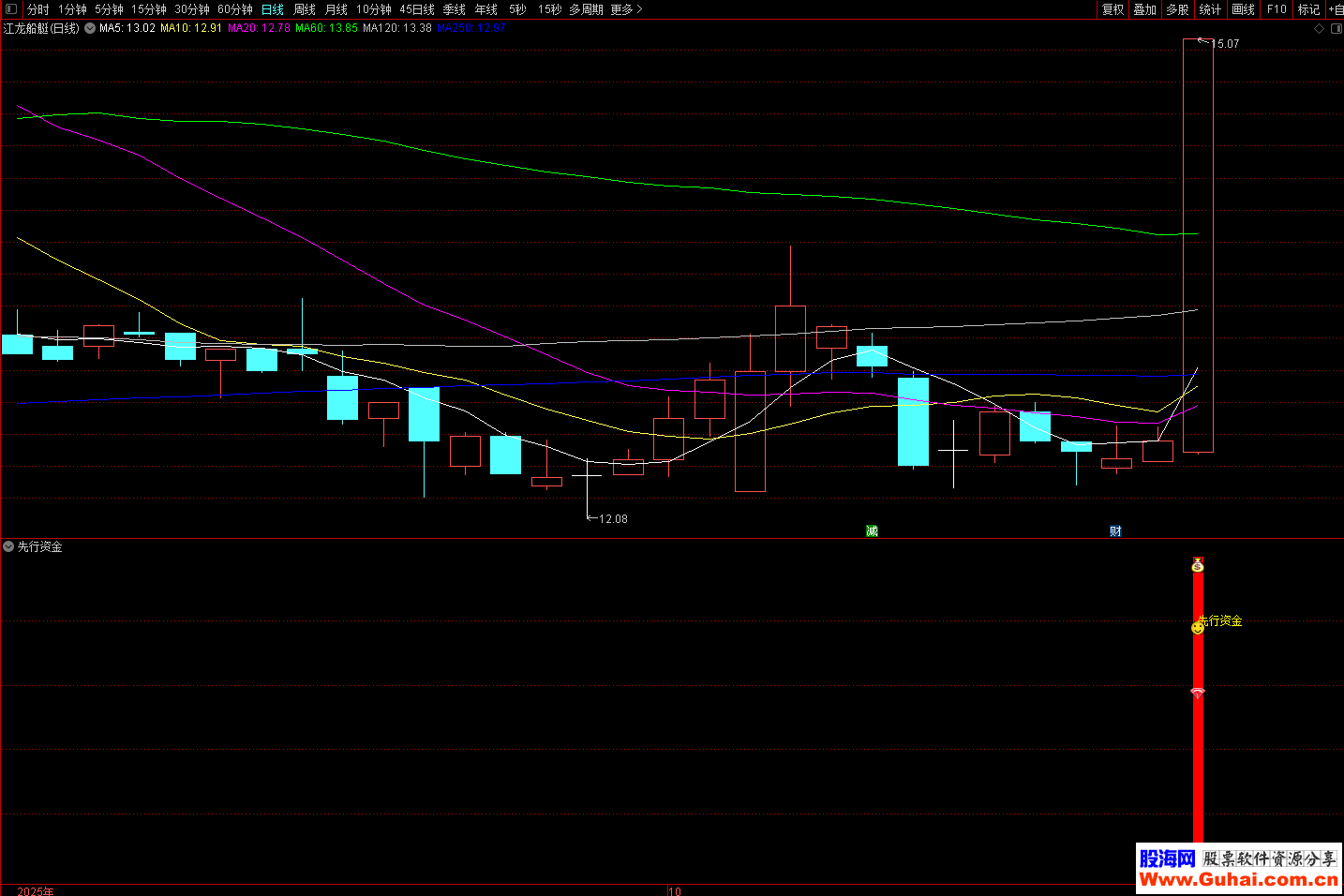Click the left panel toggle icon at top-left

click(11, 9)
